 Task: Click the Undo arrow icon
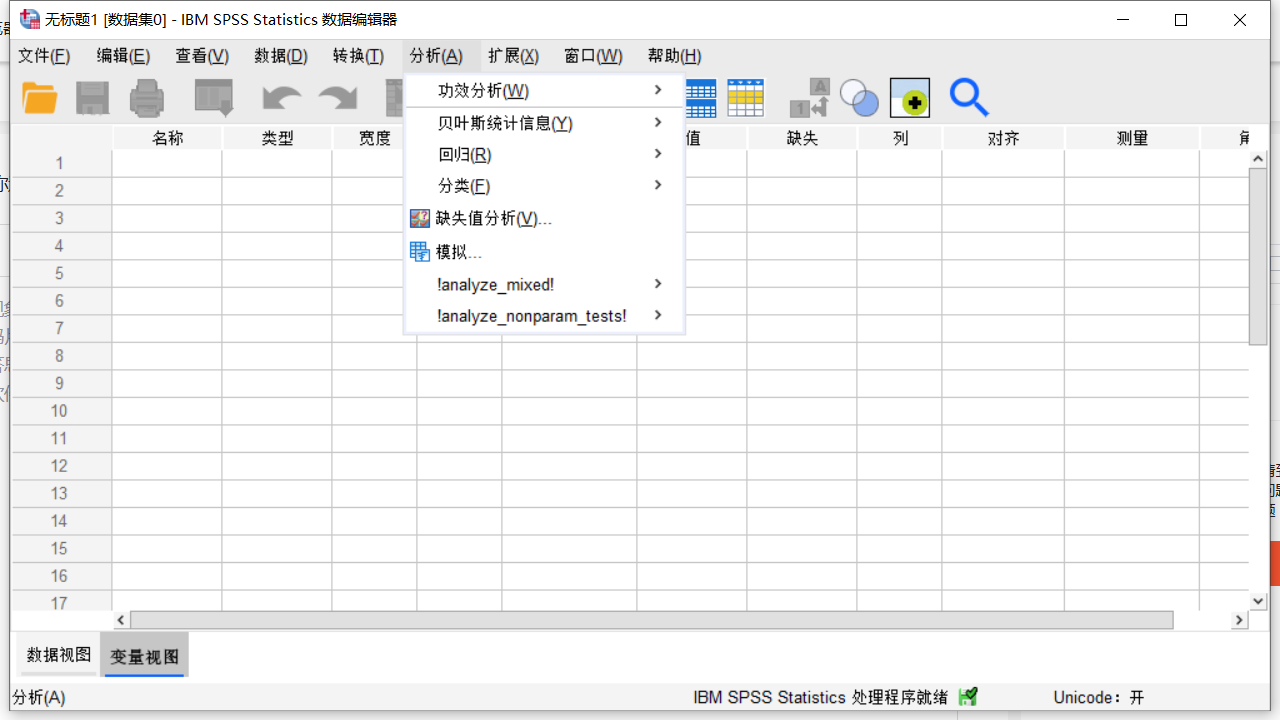282,98
